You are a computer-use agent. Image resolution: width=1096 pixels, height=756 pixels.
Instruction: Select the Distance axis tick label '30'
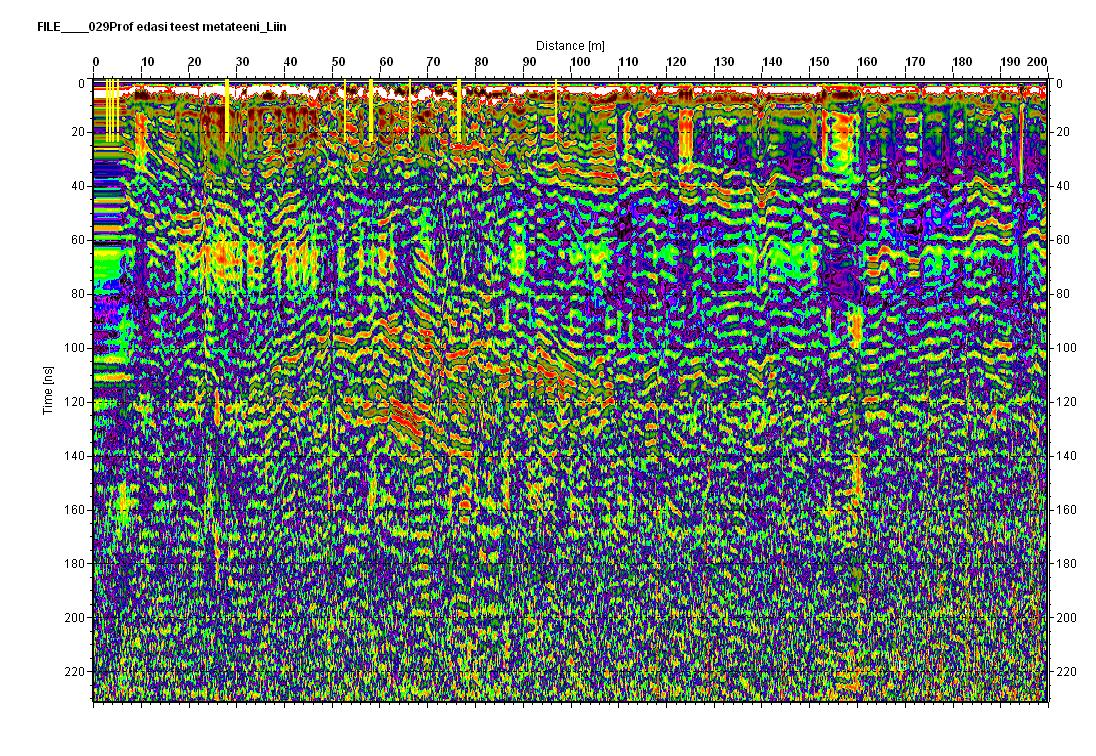click(243, 61)
